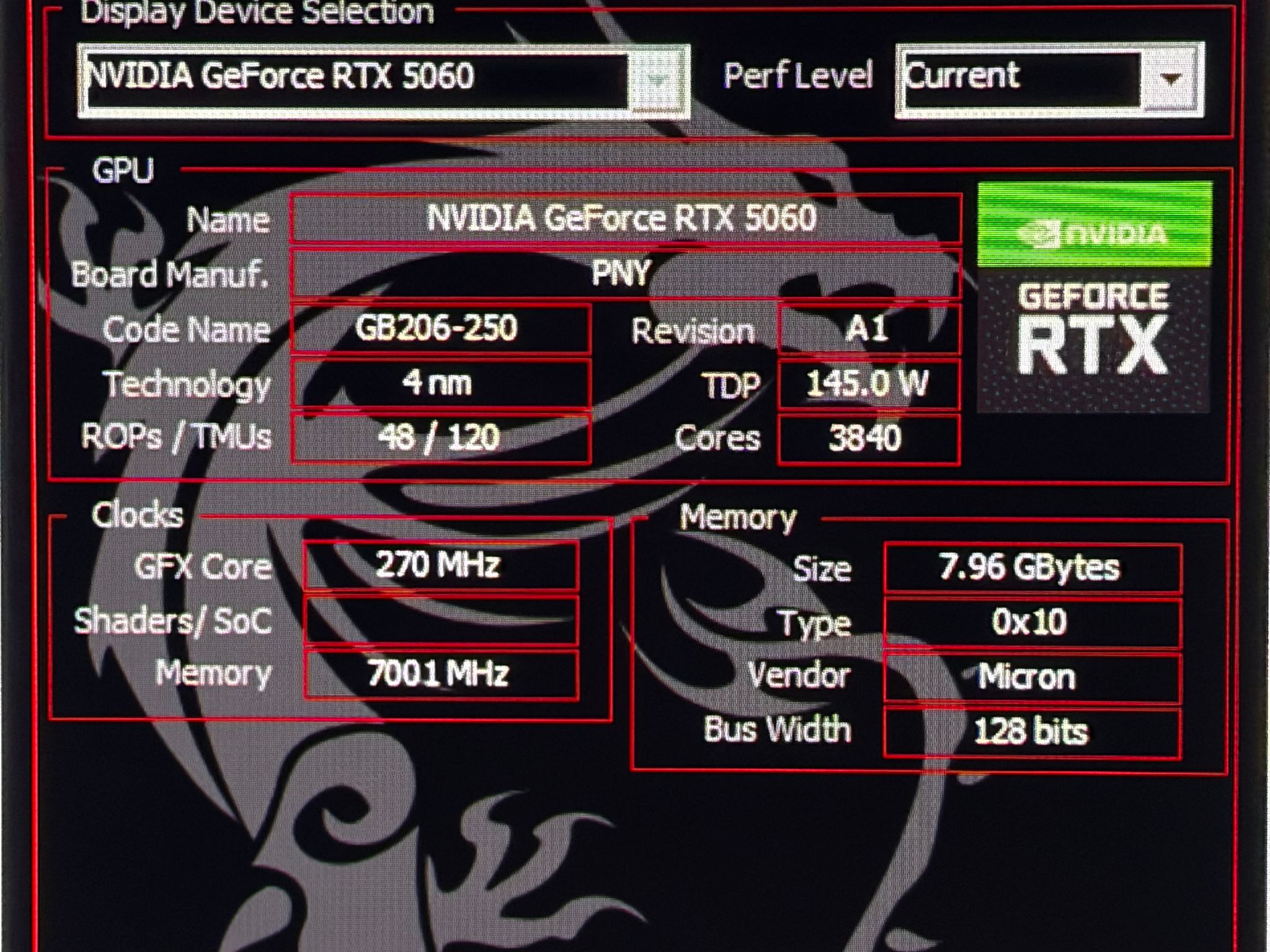Expand the Perf Level dropdown arrow
1270x952 pixels.
coord(1171,80)
